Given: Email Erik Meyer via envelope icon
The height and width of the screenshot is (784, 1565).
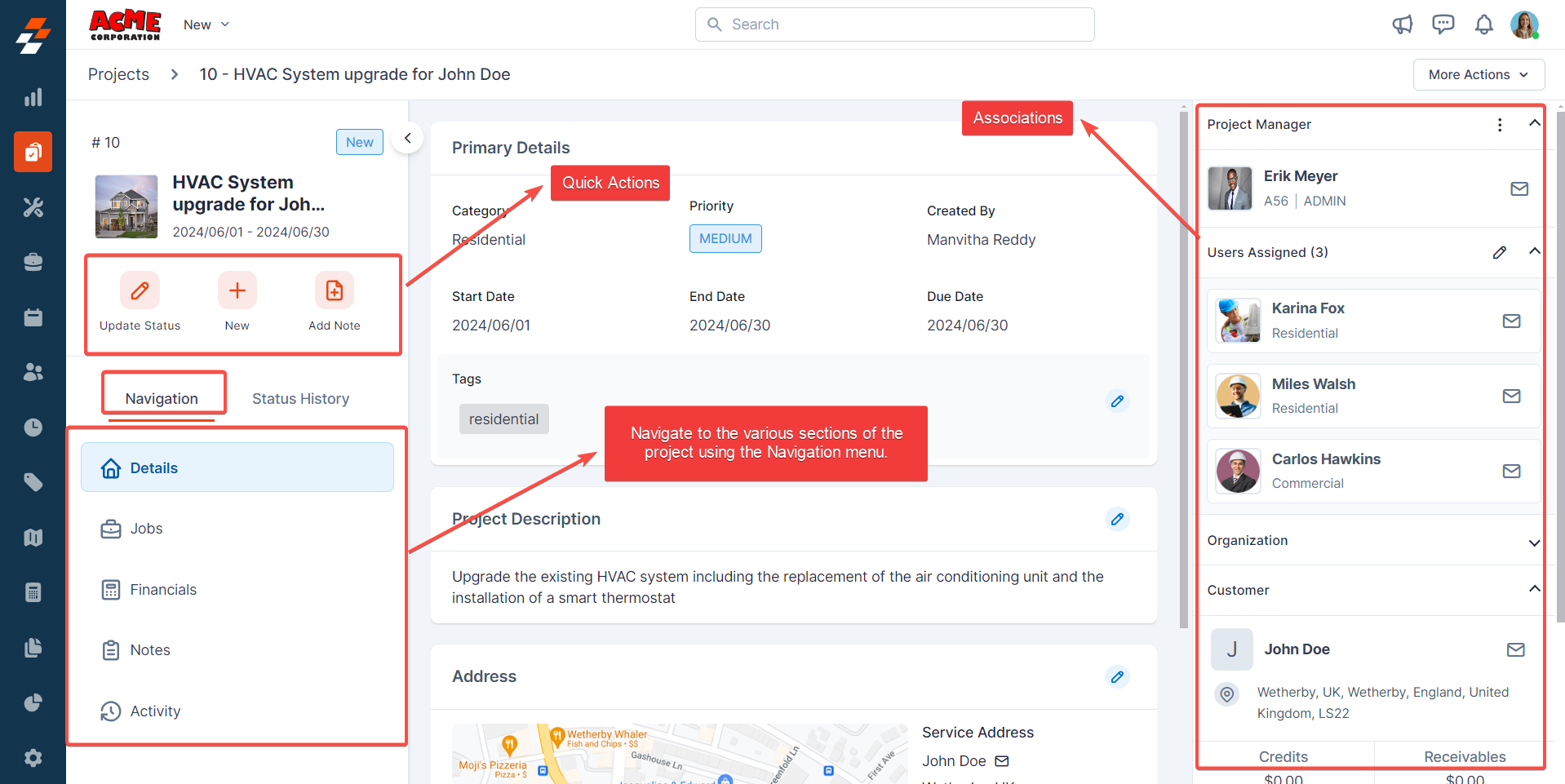Looking at the screenshot, I should pos(1518,188).
